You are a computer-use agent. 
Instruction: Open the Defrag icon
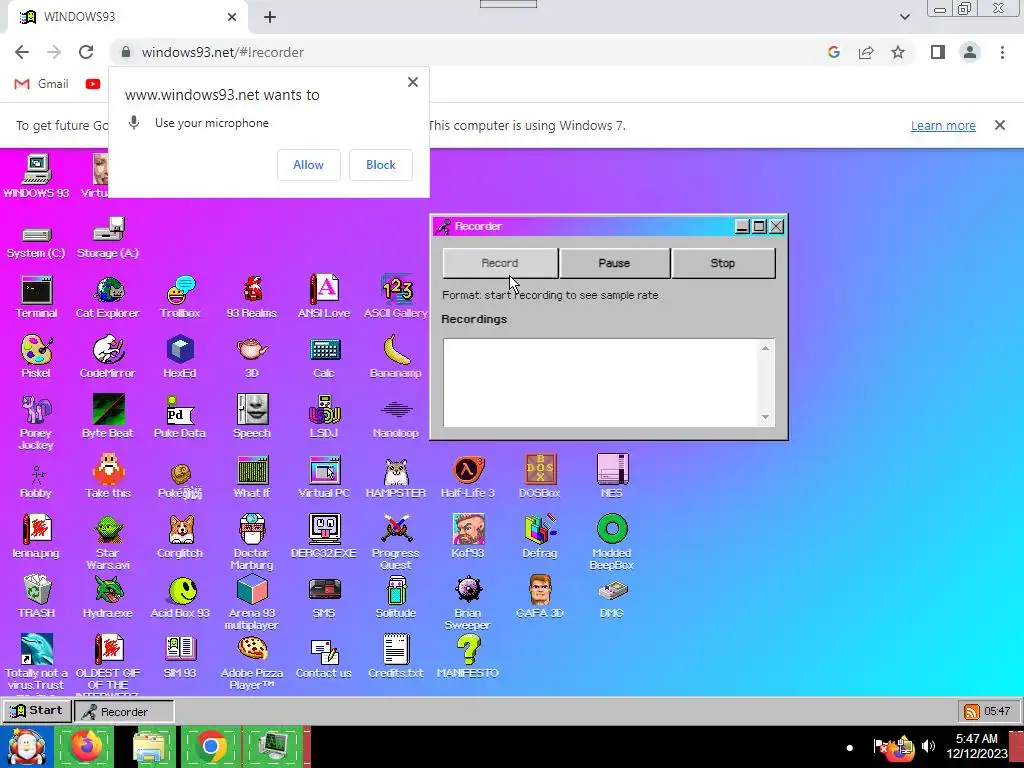click(539, 536)
